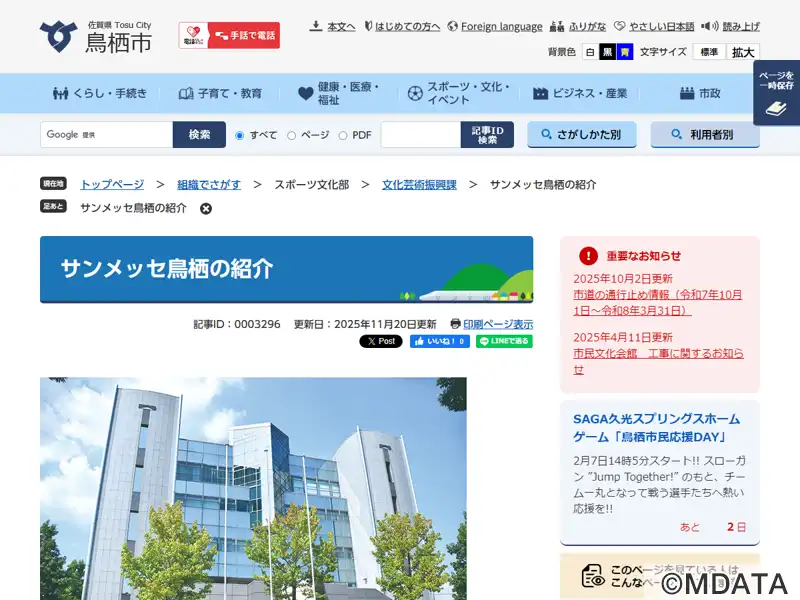Open ビジネス・産業 menu

pos(580,93)
